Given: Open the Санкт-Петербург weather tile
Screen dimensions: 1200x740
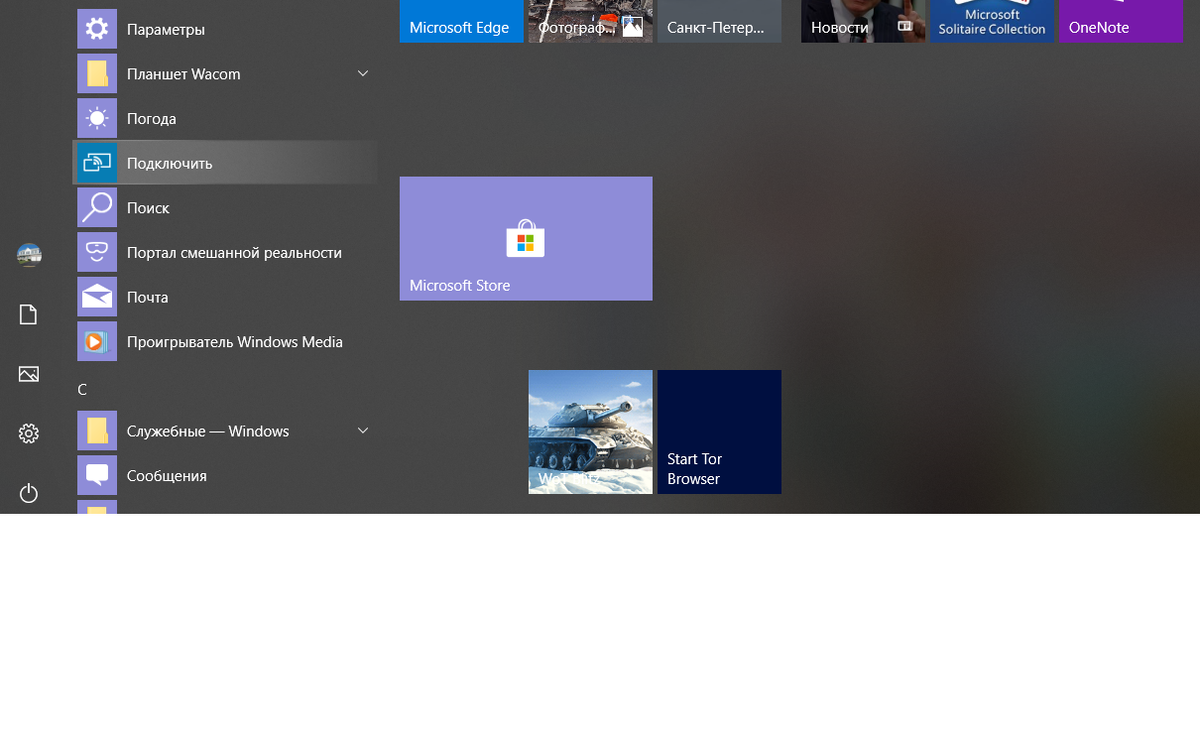Looking at the screenshot, I should pyautogui.click(x=719, y=21).
